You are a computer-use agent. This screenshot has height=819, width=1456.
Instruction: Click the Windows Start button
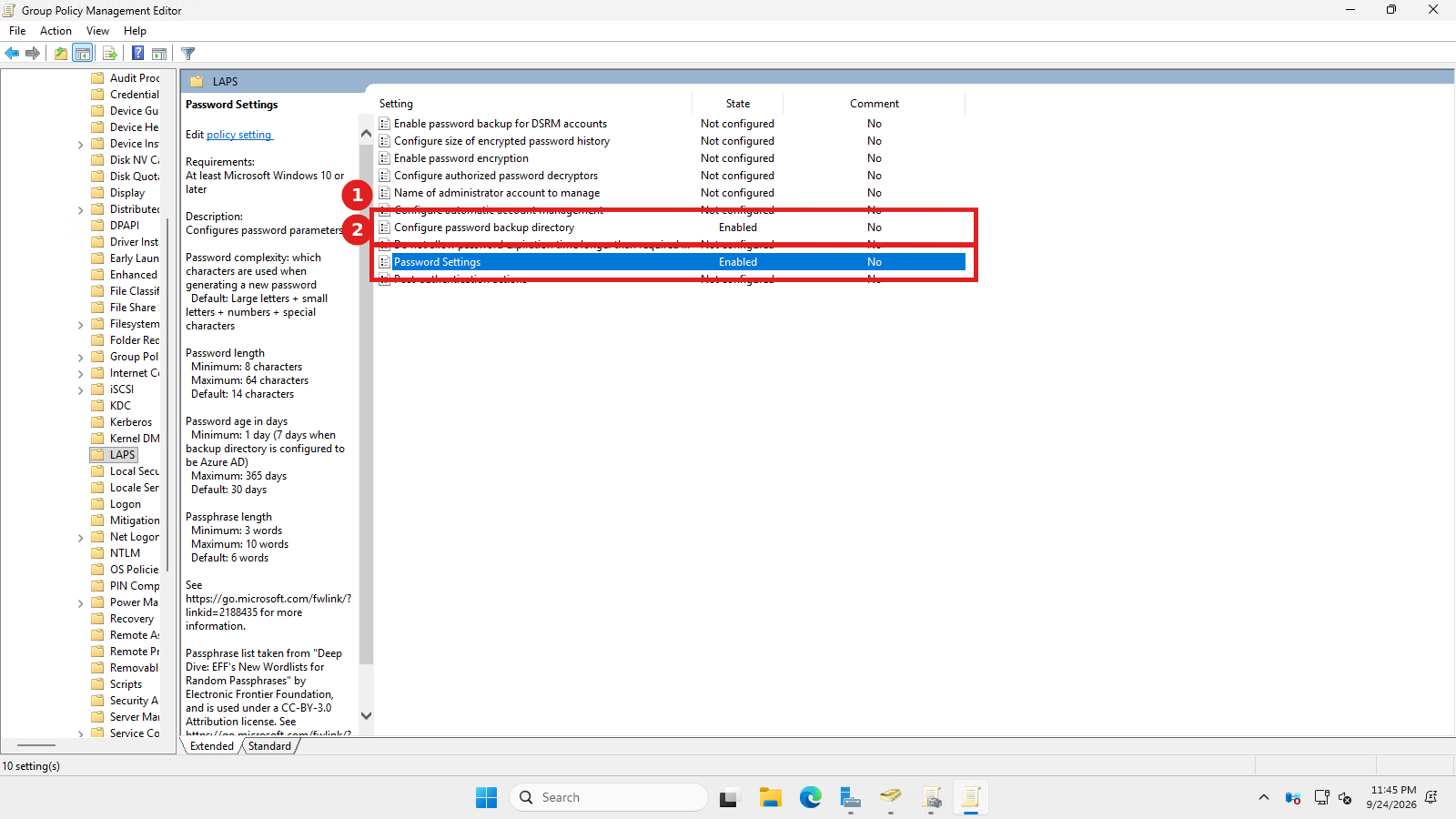(x=486, y=798)
